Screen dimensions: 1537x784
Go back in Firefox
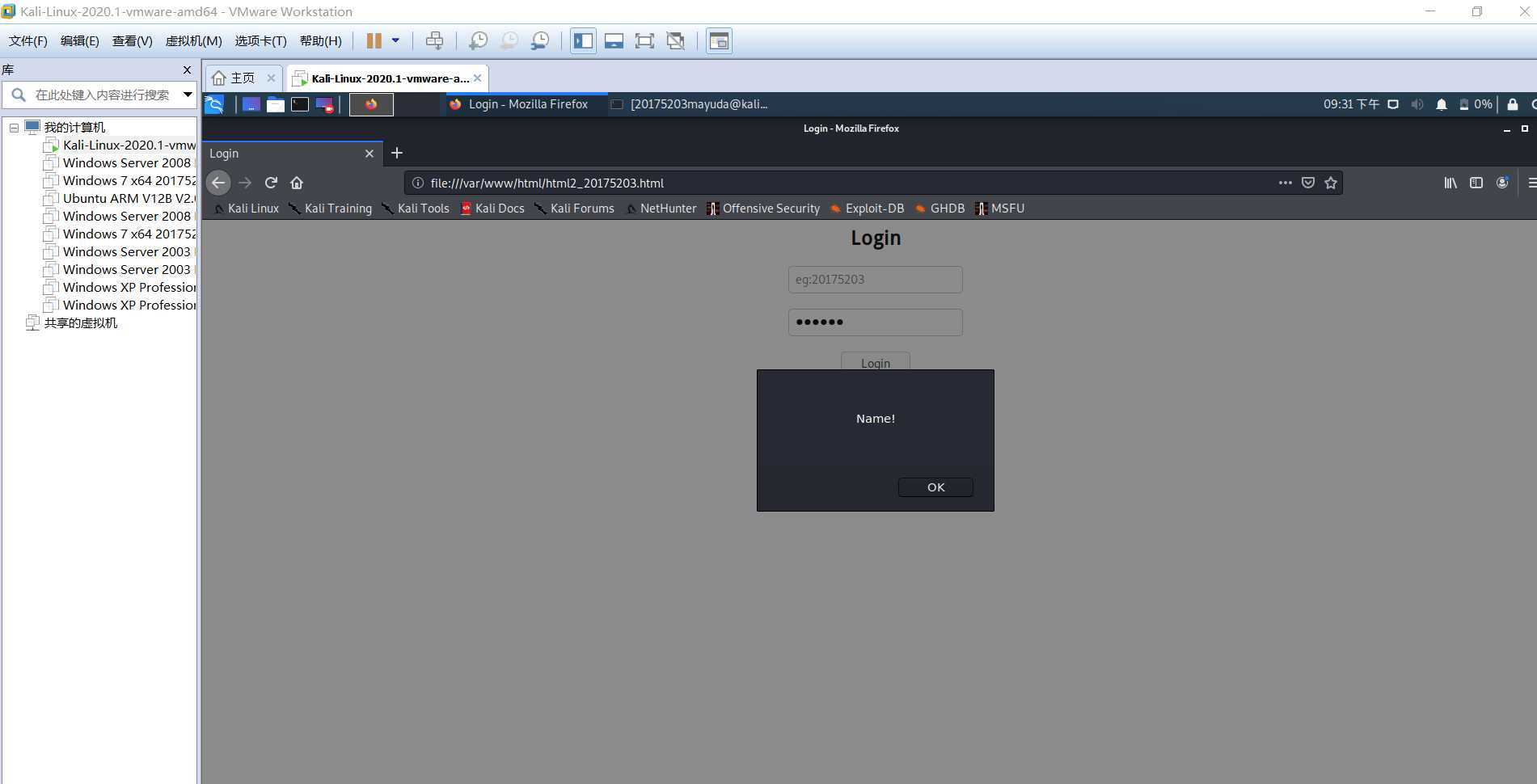(218, 183)
